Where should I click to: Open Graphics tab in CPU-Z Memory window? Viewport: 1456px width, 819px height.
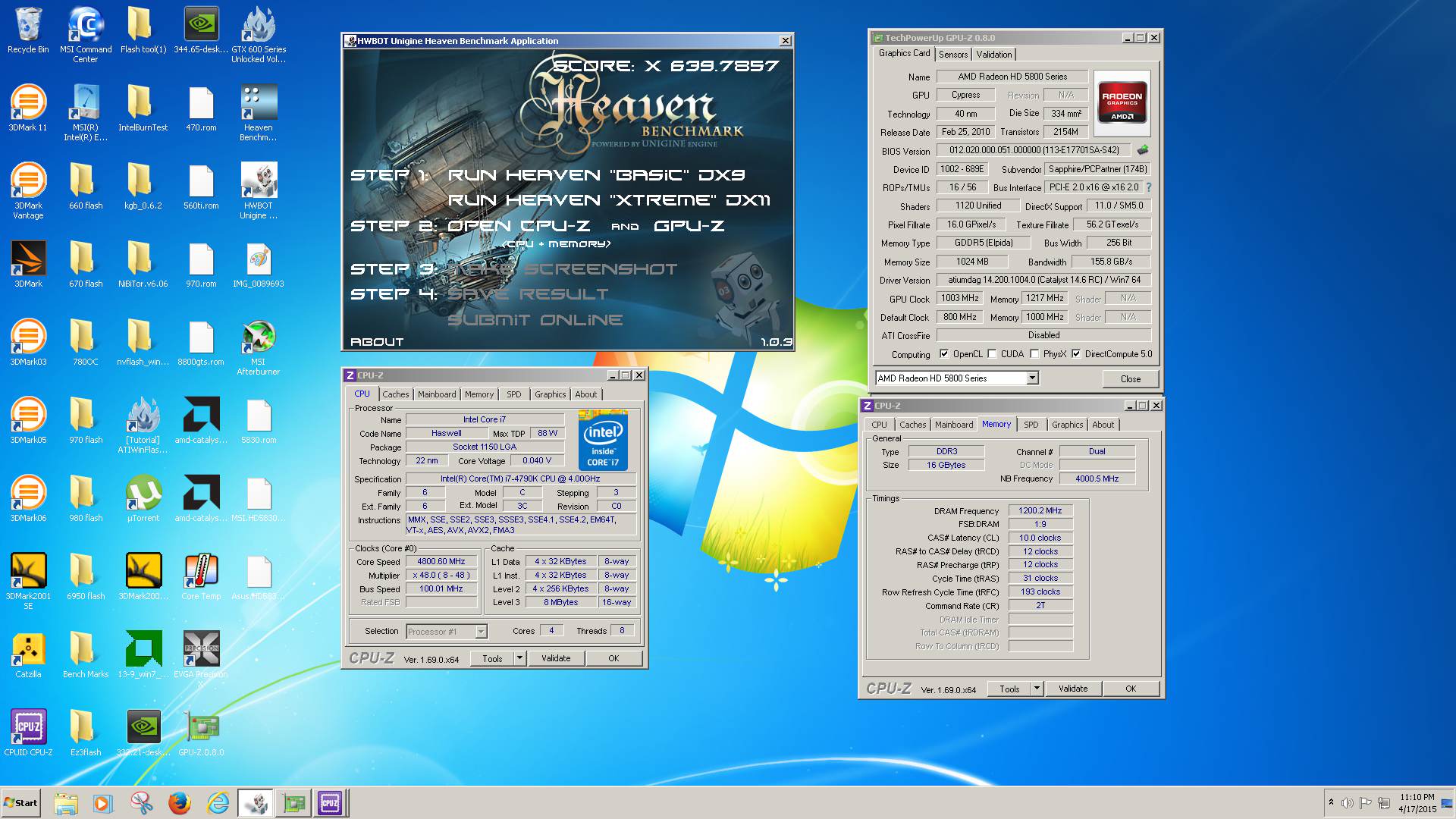tap(1067, 425)
